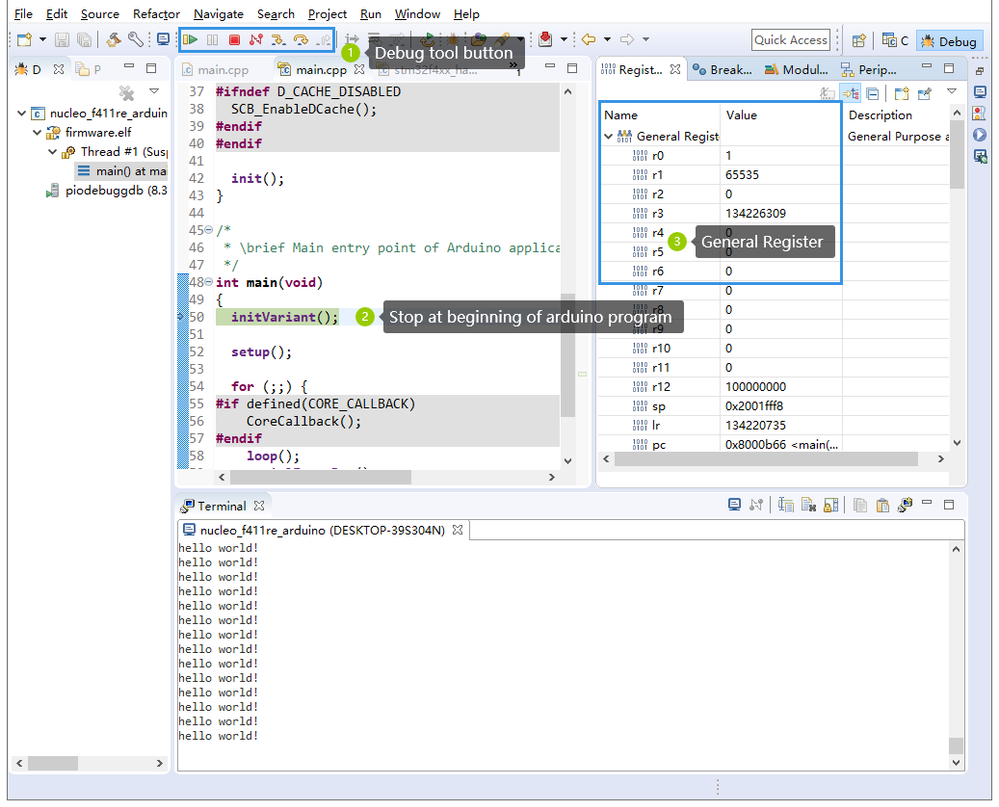The image size is (999, 807).
Task: Toggle Show Type Names in Registers view
Action: pos(827,94)
